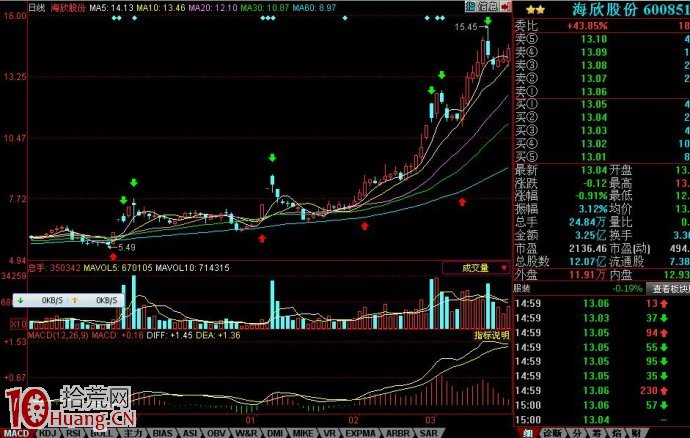Viewport: 690px width, 438px height.
Task: Open the 指标说明 indicator description
Action: [492, 335]
